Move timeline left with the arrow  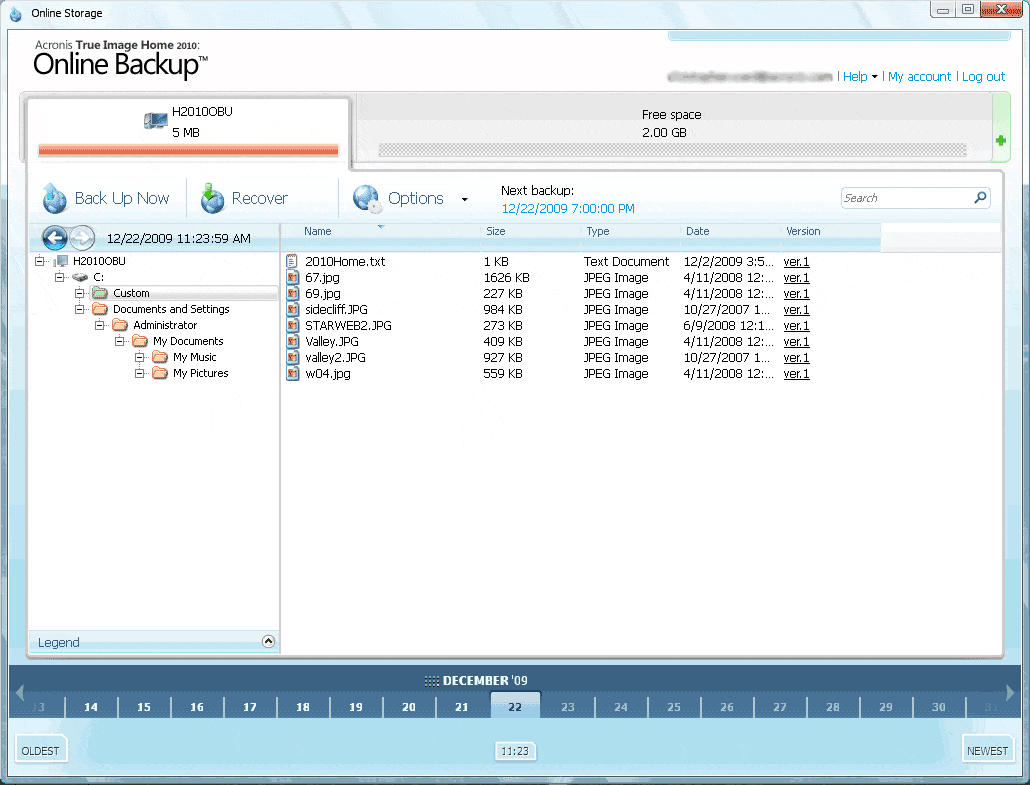pos(20,692)
